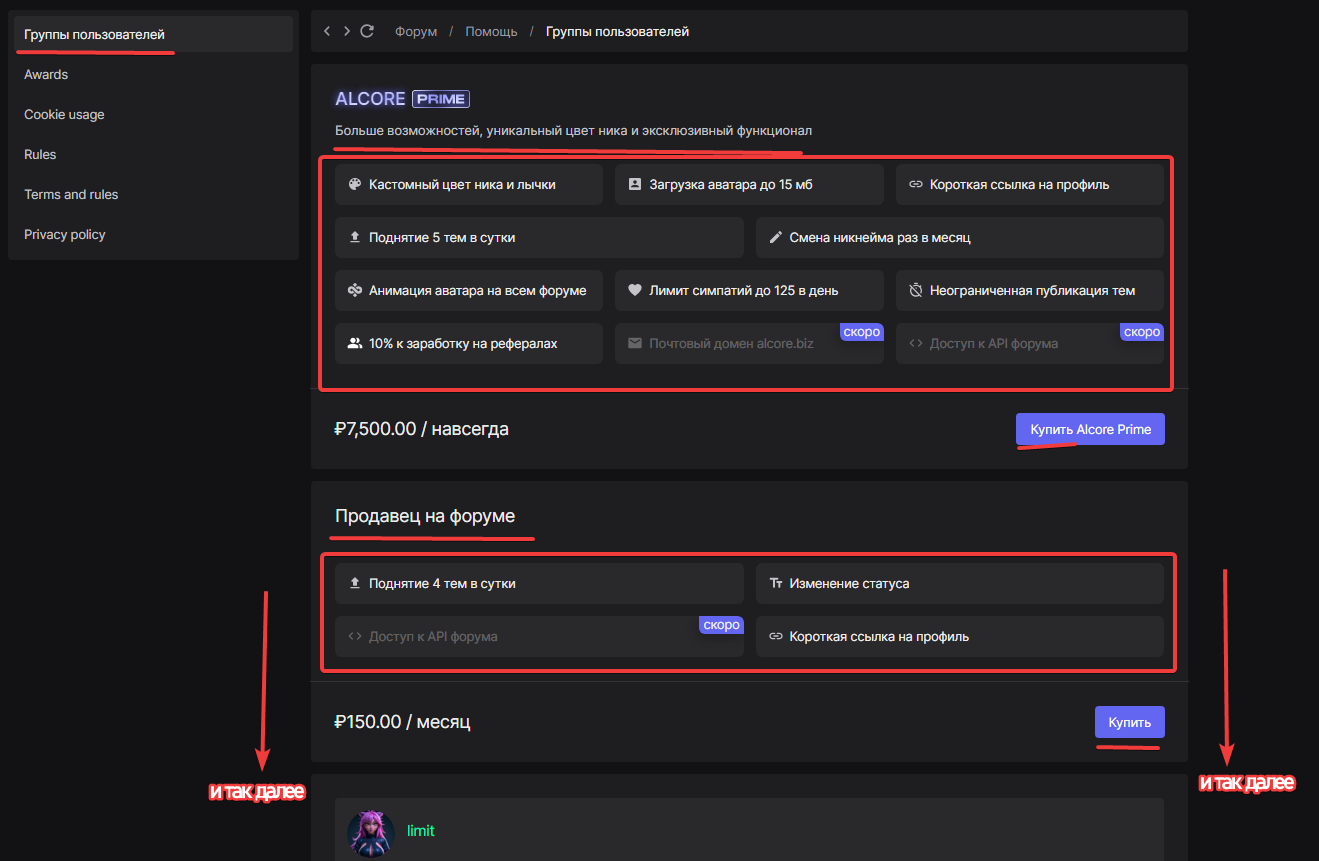Click the limit user avatar thumbnail
The image size is (1319, 861).
click(371, 833)
